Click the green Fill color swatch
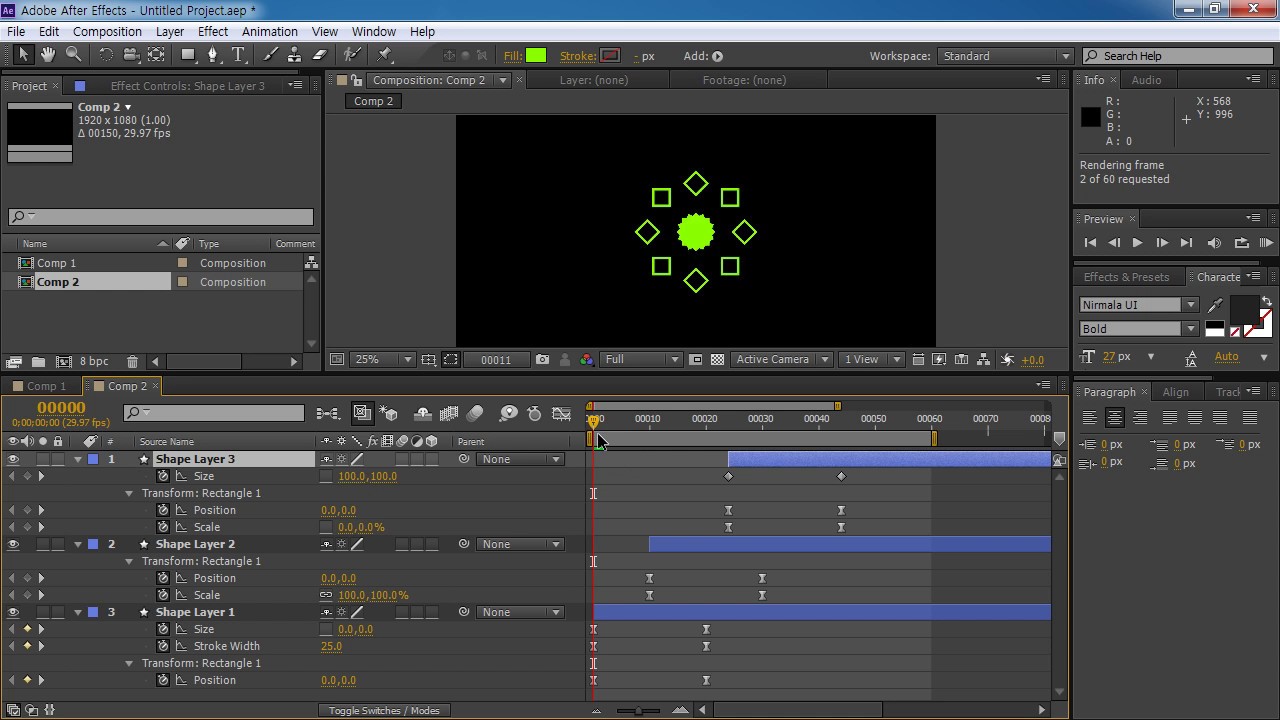Image resolution: width=1280 pixels, height=720 pixels. (x=536, y=56)
